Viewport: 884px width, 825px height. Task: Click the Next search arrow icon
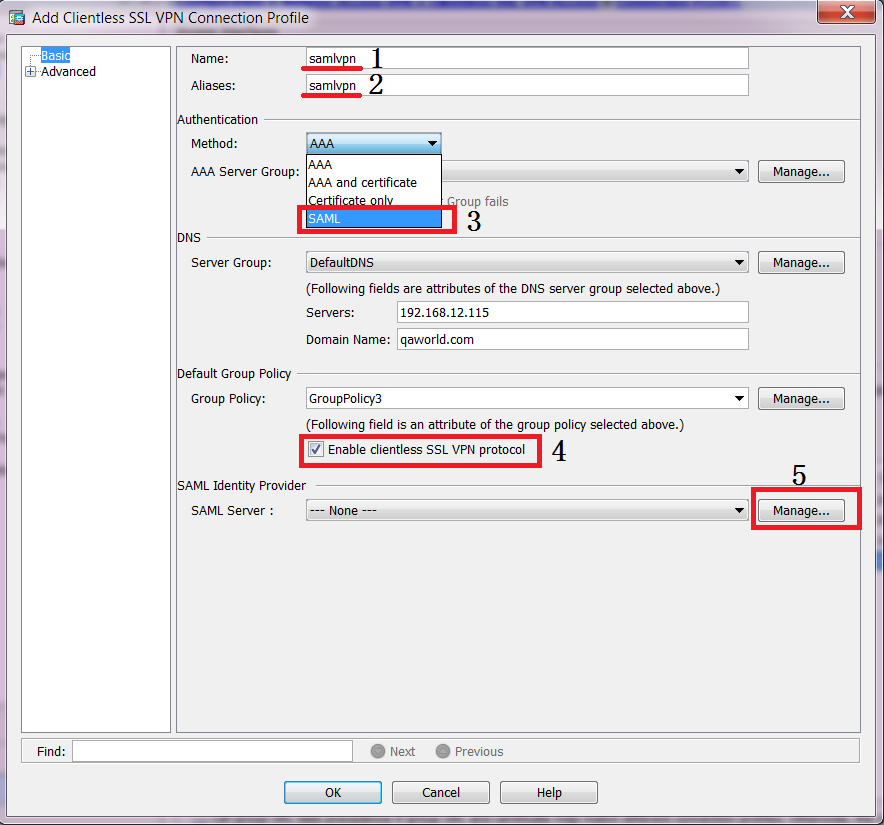378,751
